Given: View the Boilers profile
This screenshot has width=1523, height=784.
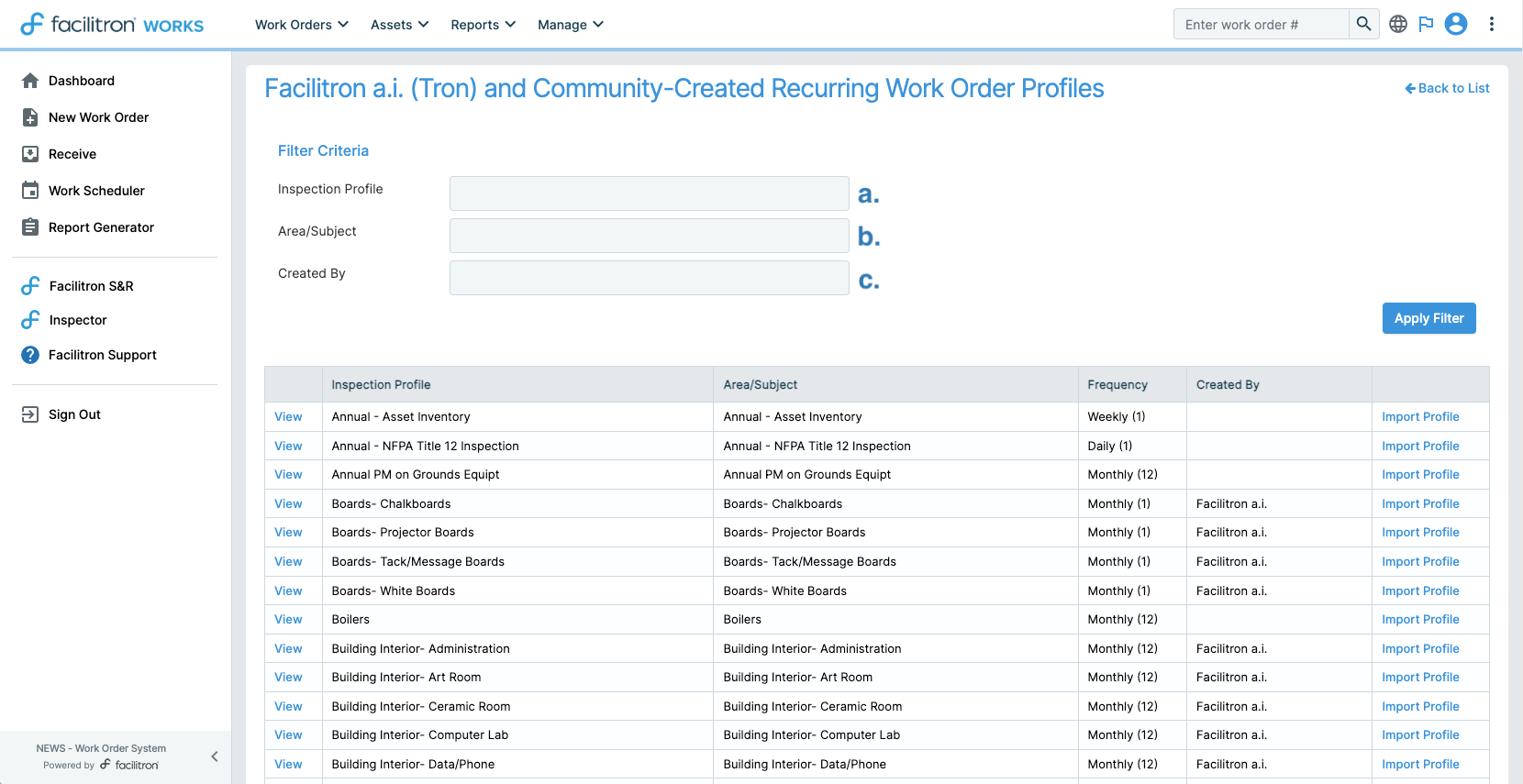Looking at the screenshot, I should (288, 619).
